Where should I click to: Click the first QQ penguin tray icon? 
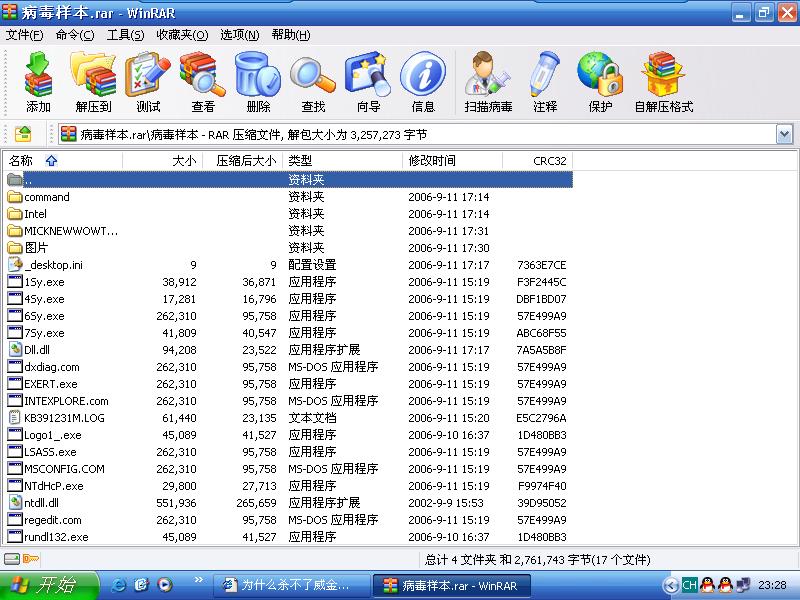click(x=708, y=585)
